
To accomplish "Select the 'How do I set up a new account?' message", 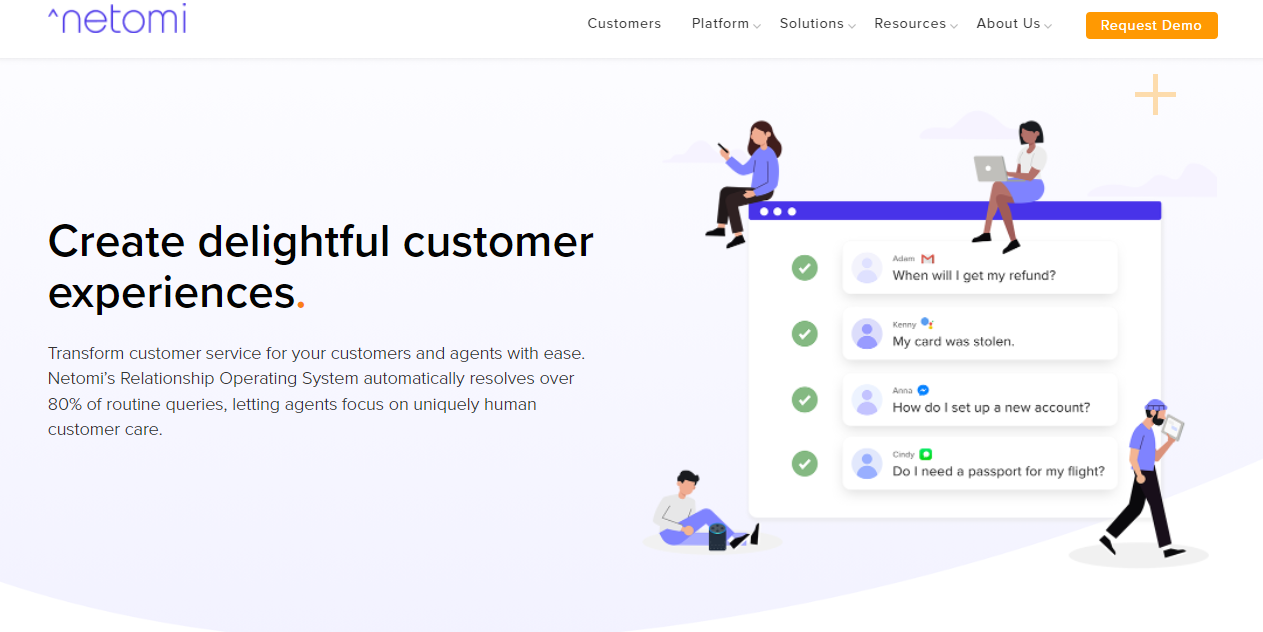I will tap(990, 407).
